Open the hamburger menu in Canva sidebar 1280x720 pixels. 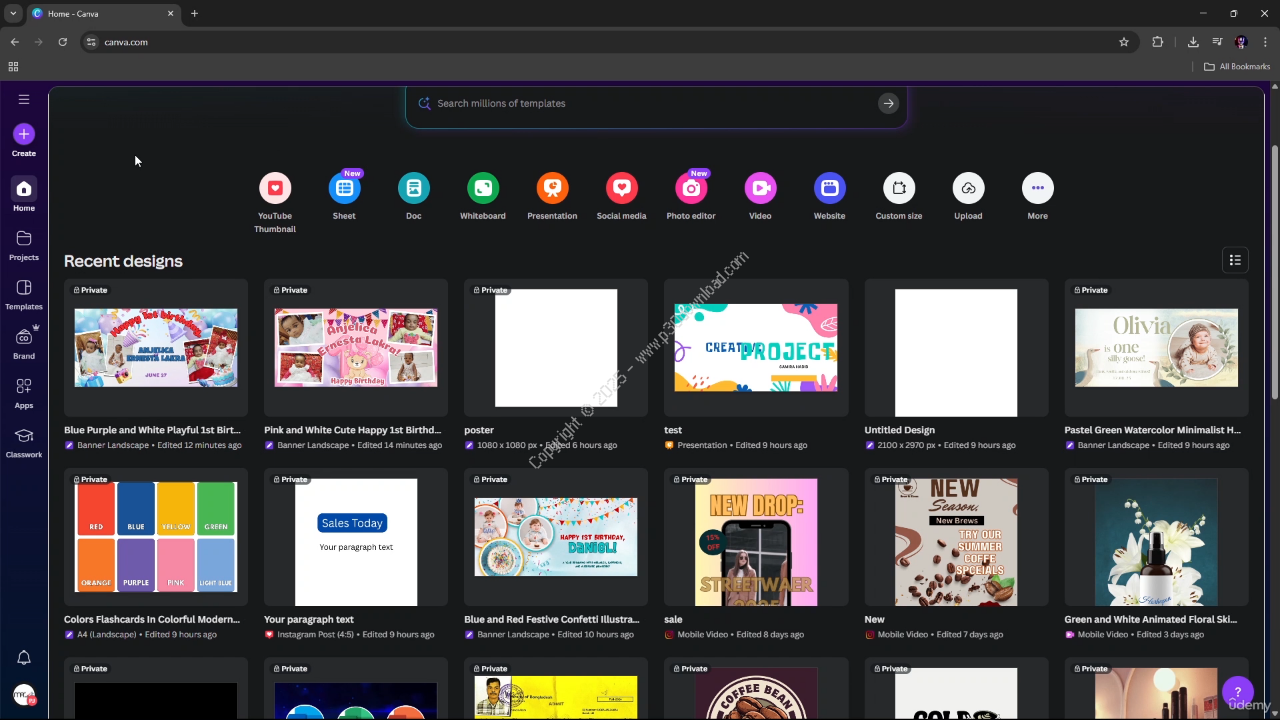click(24, 99)
